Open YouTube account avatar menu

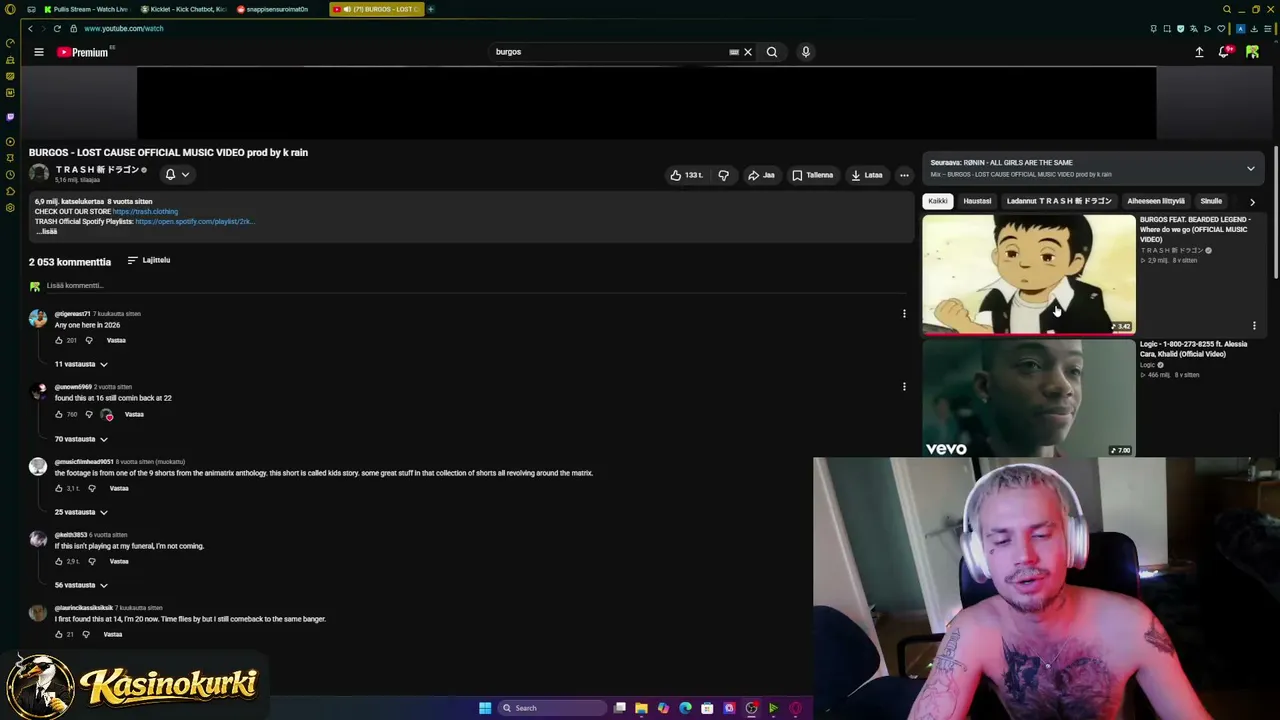[x=1252, y=52]
